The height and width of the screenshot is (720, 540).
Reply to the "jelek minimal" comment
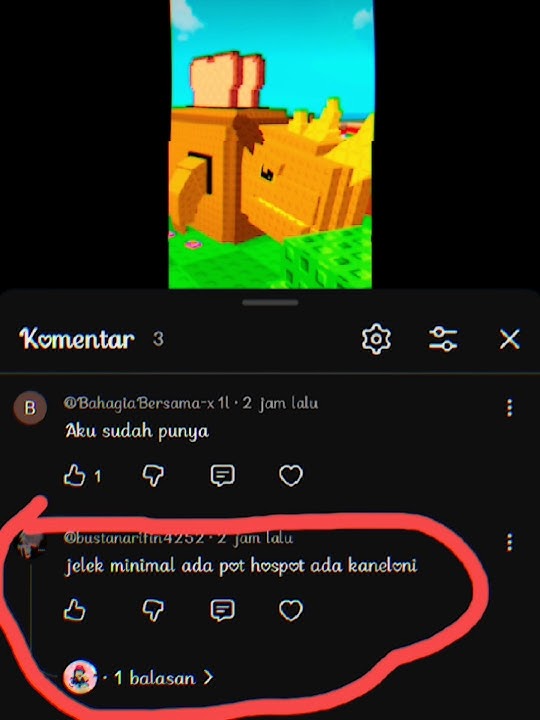coord(222,611)
